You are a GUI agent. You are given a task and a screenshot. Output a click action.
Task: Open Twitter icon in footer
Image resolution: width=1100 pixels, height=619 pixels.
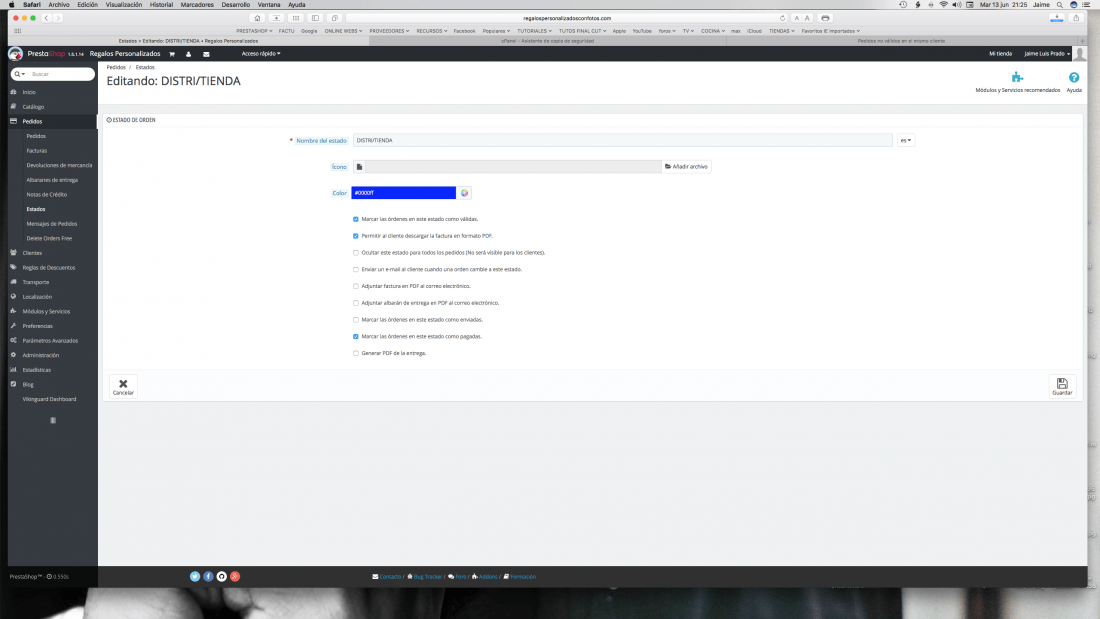coord(195,577)
